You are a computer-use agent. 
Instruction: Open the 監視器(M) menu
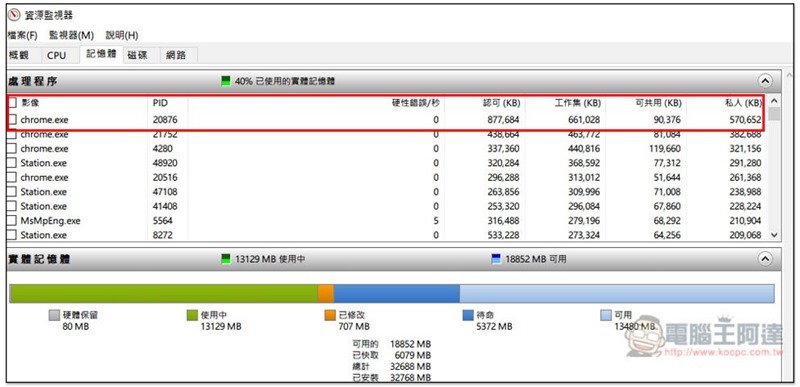(x=71, y=35)
